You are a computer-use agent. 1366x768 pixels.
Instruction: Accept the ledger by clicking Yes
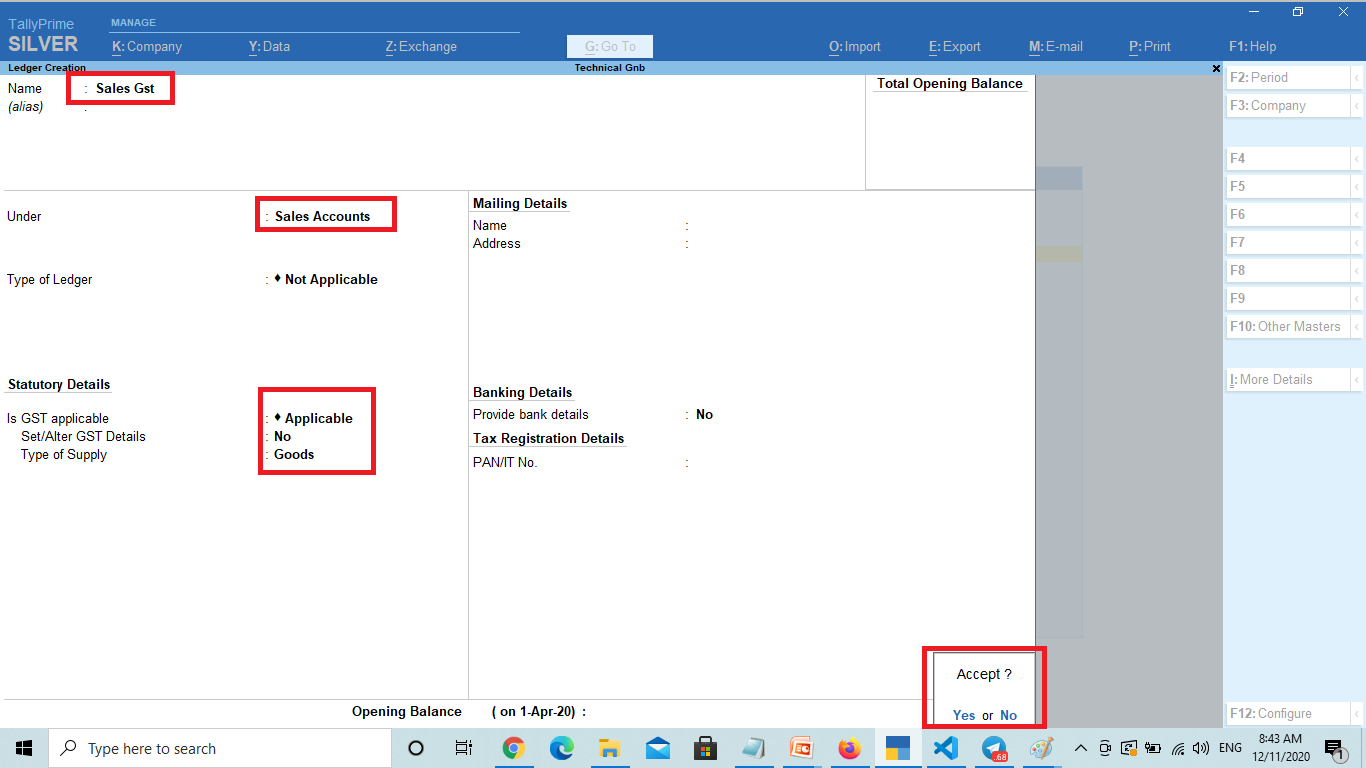pos(963,715)
